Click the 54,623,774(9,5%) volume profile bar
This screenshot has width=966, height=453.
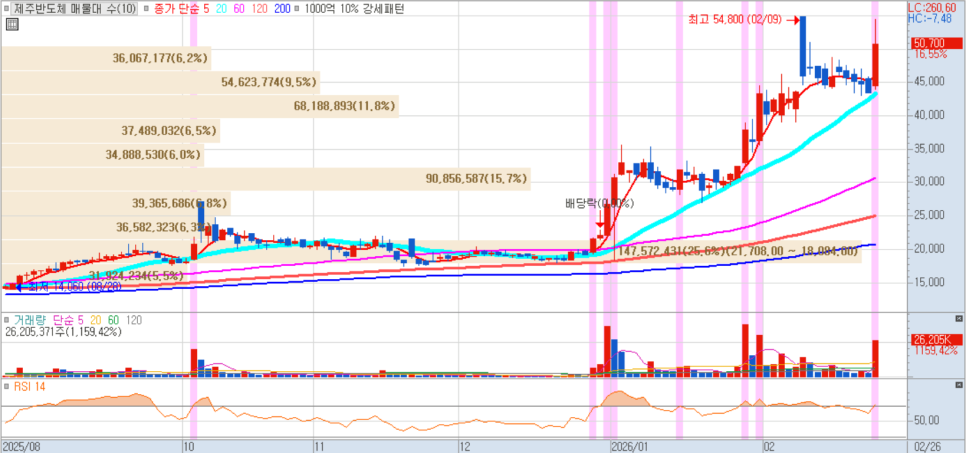coord(160,82)
